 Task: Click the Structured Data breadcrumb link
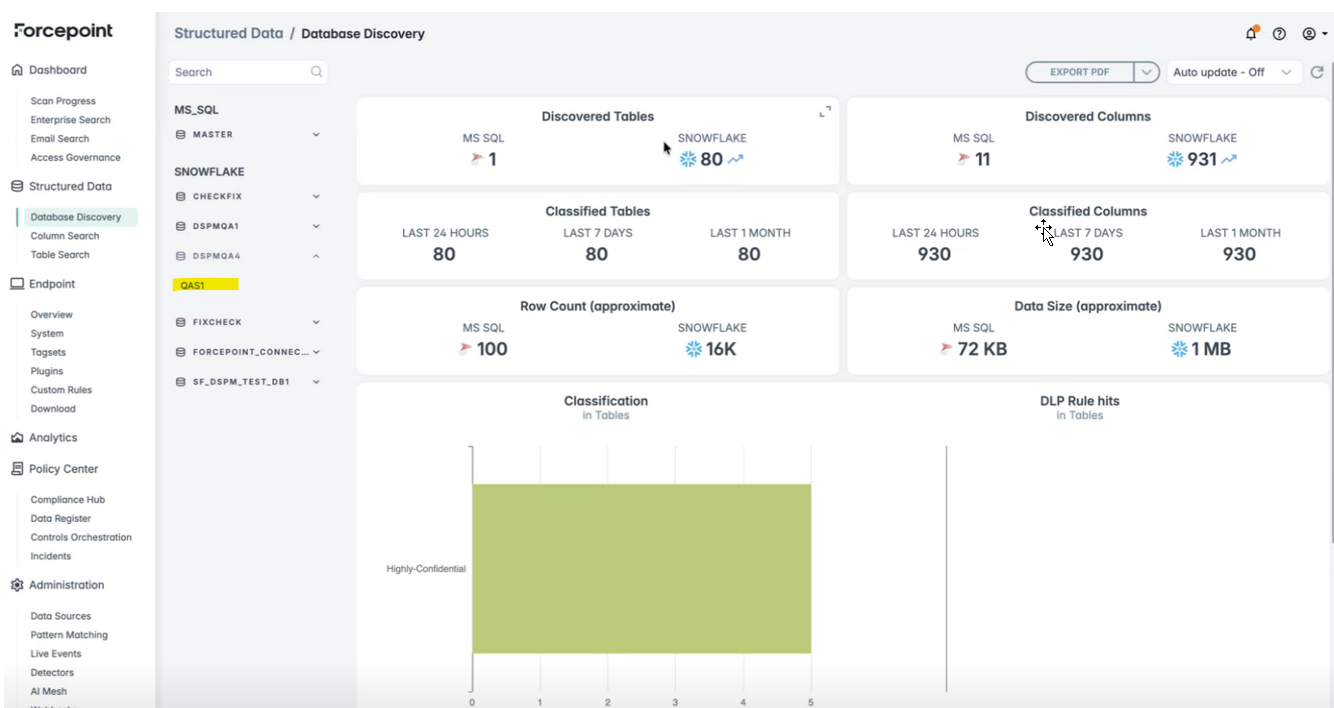click(228, 33)
